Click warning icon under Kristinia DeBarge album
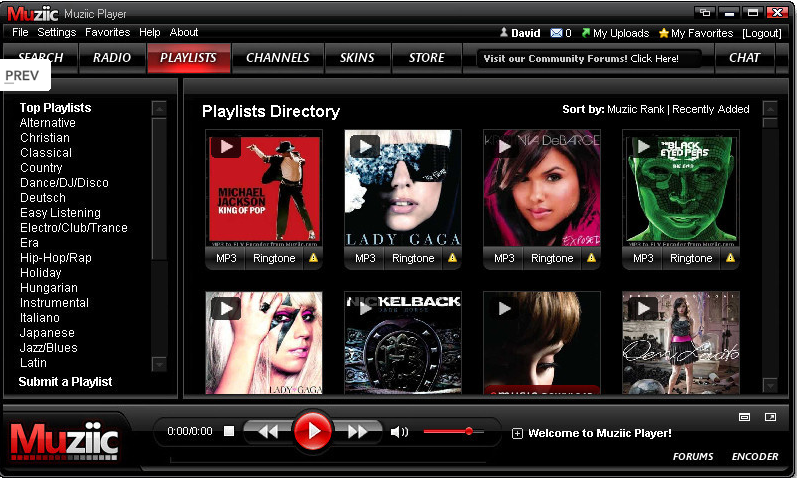797x478 pixels. tap(592, 258)
